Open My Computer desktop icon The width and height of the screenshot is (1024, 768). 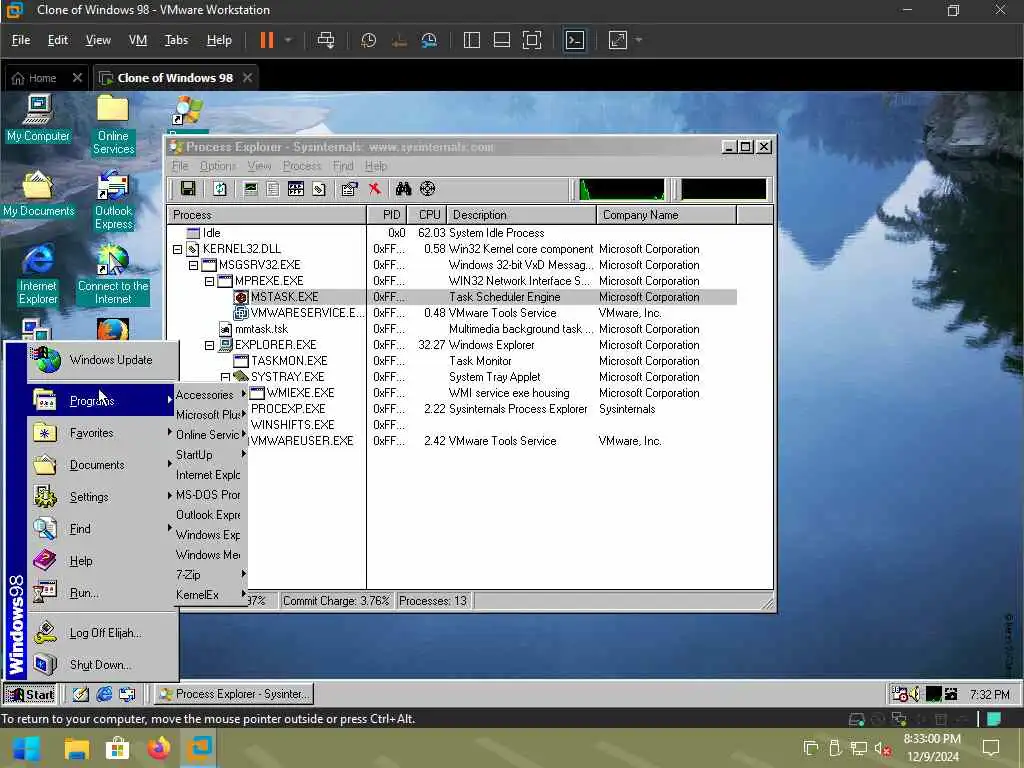(38, 118)
